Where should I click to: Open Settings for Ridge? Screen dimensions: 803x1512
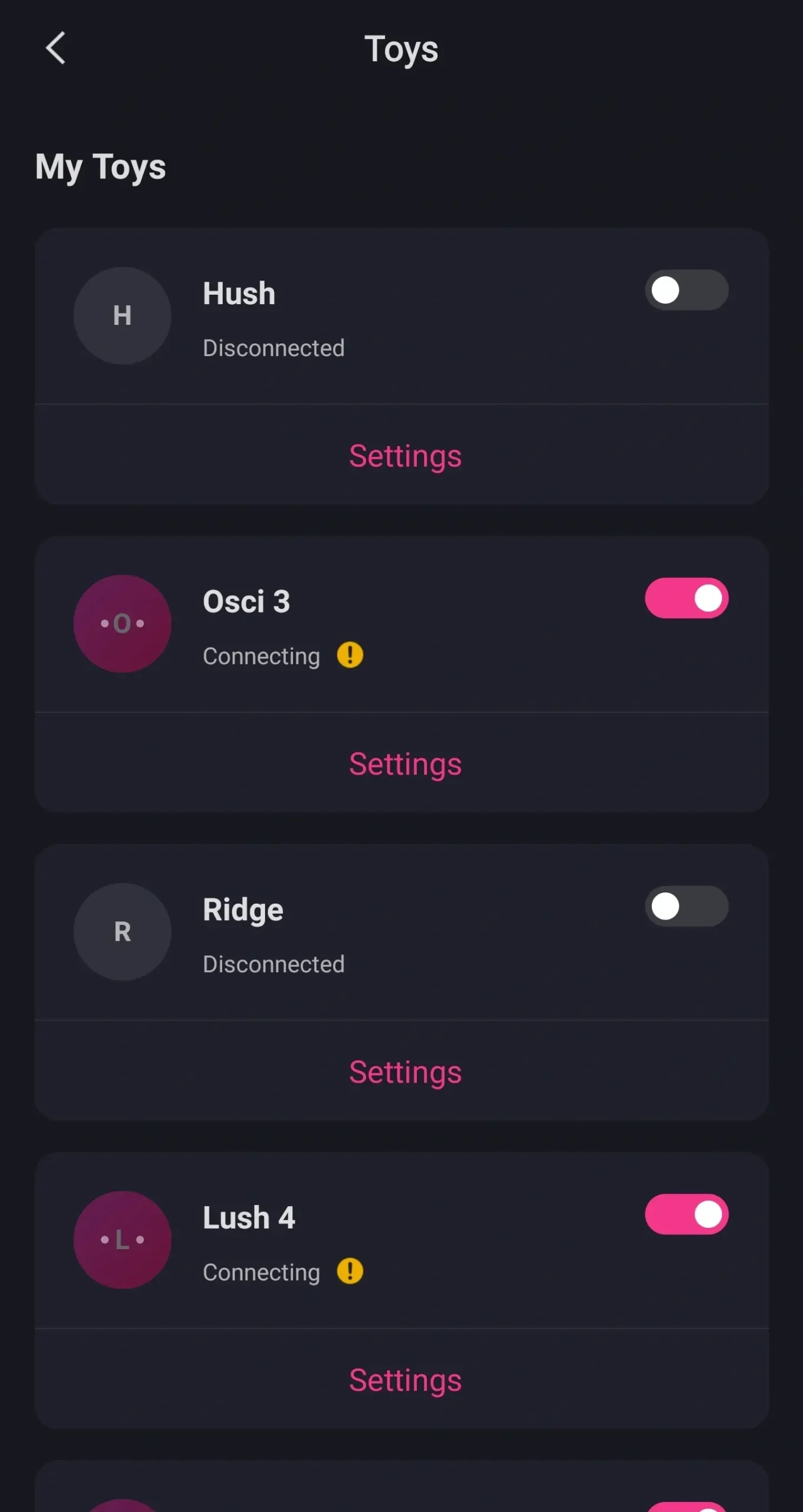pos(405,1073)
